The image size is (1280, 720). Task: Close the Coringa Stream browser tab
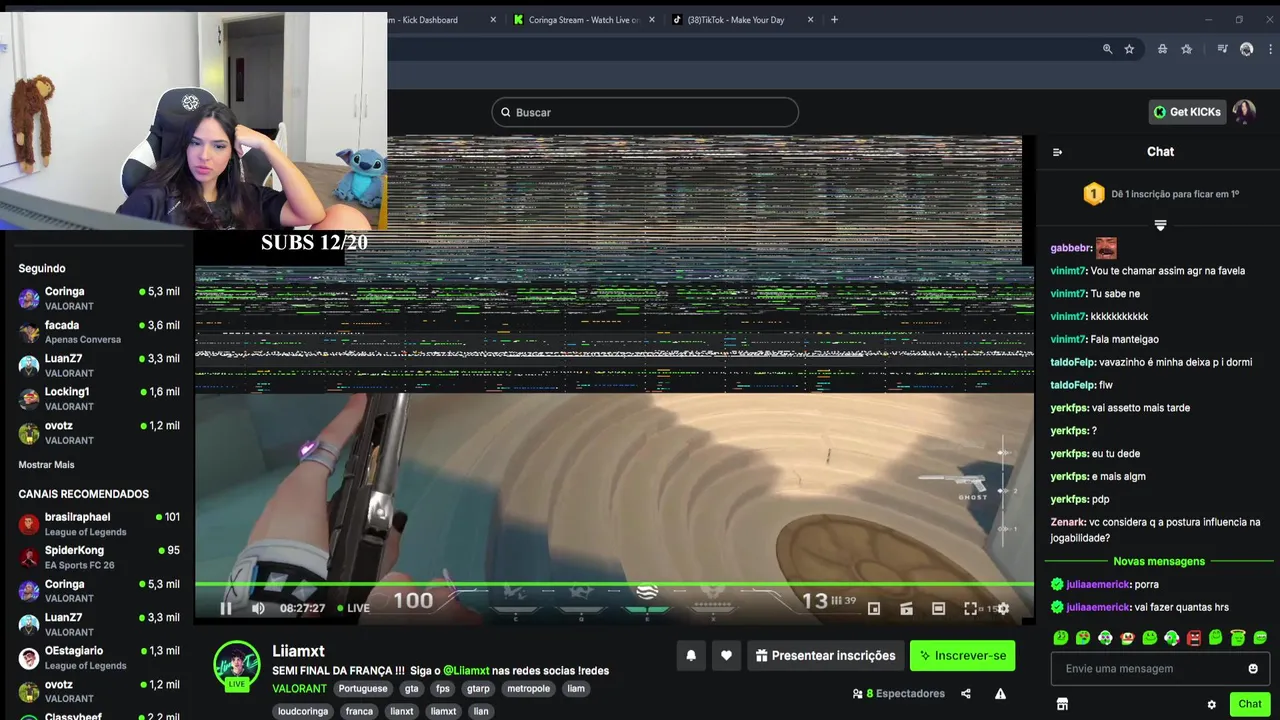pos(652,20)
